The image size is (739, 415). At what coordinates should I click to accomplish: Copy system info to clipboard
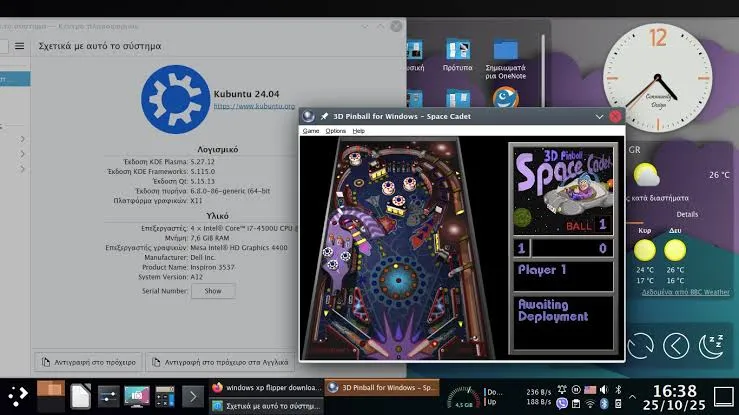click(89, 362)
